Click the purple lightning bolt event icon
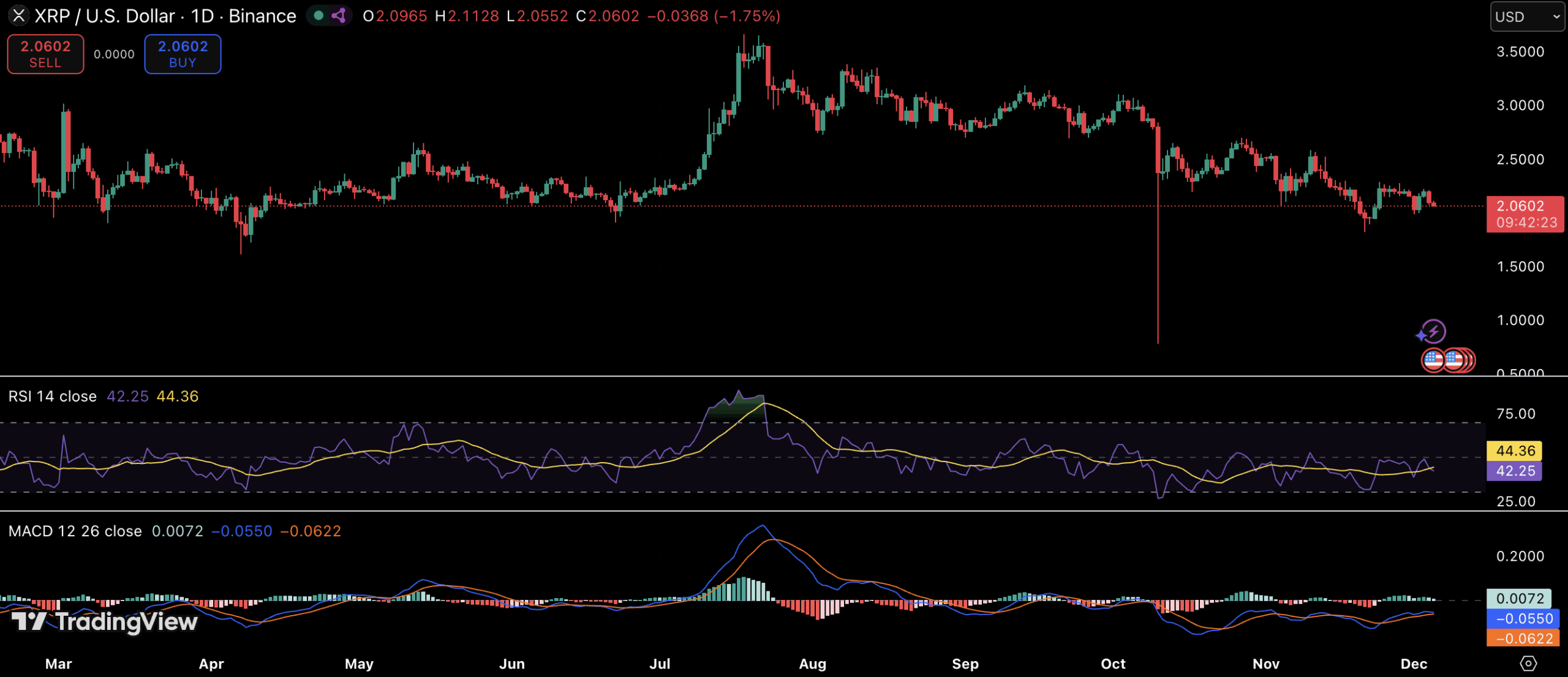This screenshot has width=1568, height=677. click(x=1433, y=332)
